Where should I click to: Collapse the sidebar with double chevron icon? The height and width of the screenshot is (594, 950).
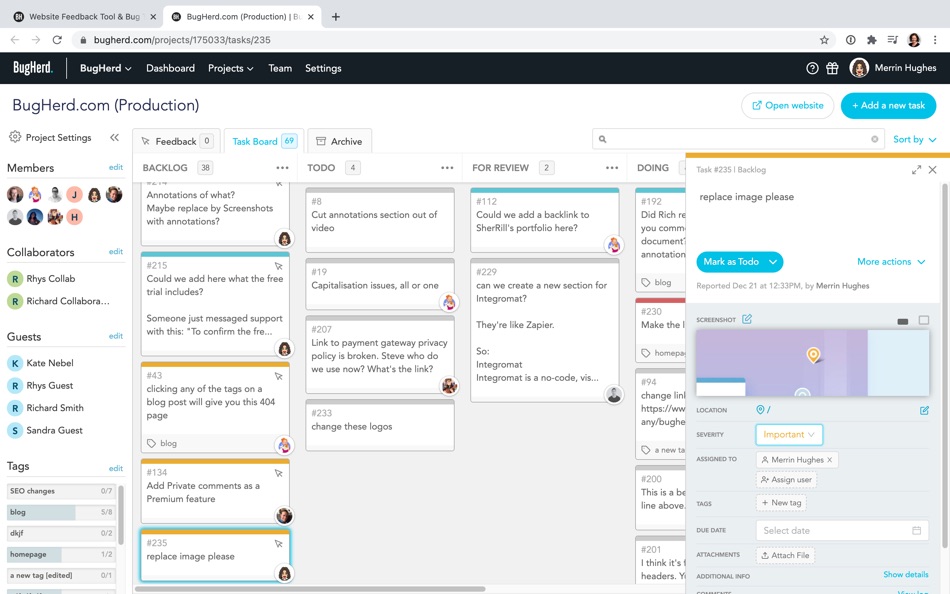click(115, 138)
